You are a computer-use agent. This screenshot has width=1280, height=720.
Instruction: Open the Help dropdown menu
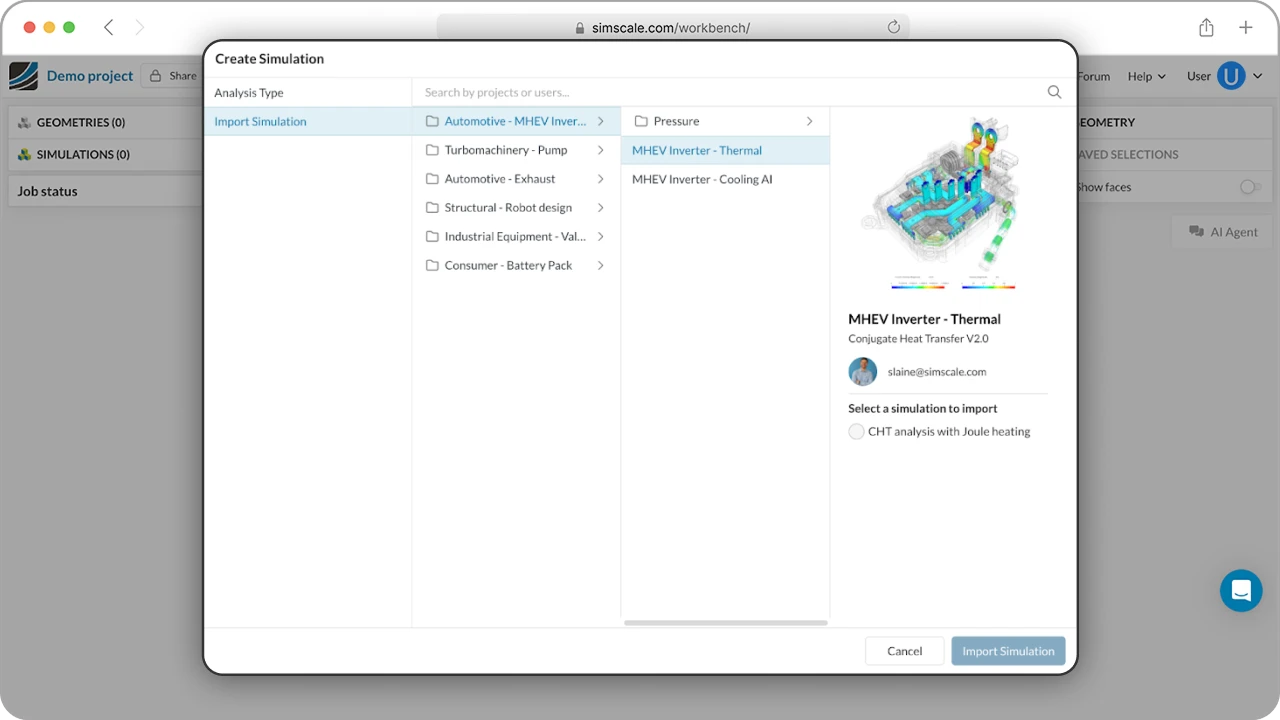[1146, 76]
